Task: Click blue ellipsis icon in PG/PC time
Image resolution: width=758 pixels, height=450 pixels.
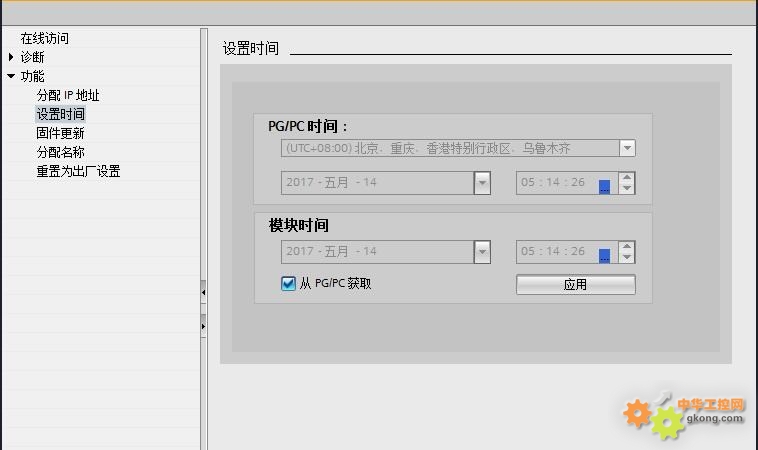Action: [604, 187]
